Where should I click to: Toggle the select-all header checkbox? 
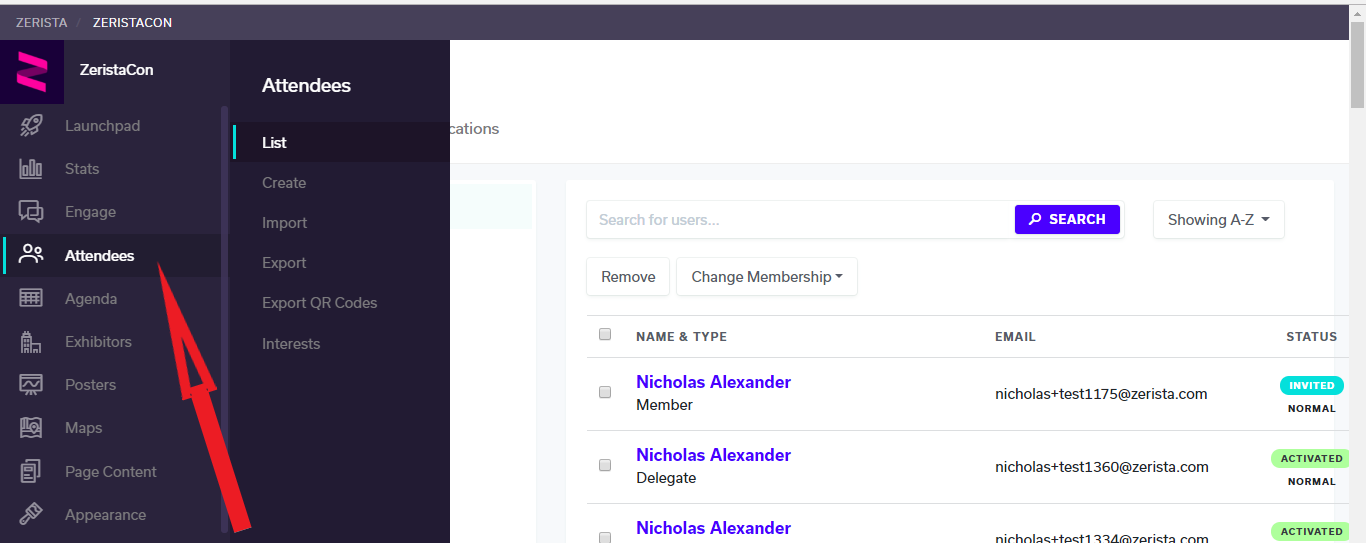605,334
